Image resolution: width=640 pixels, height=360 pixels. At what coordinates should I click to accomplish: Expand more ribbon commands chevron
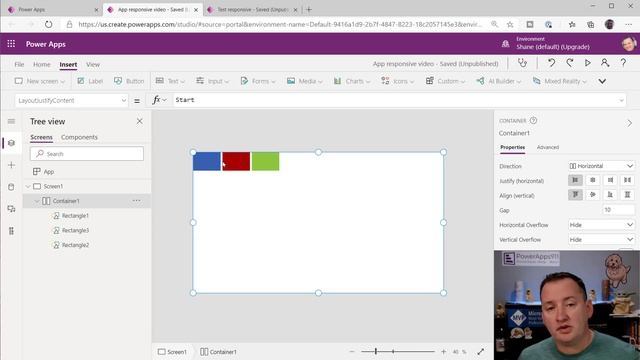[x=602, y=81]
